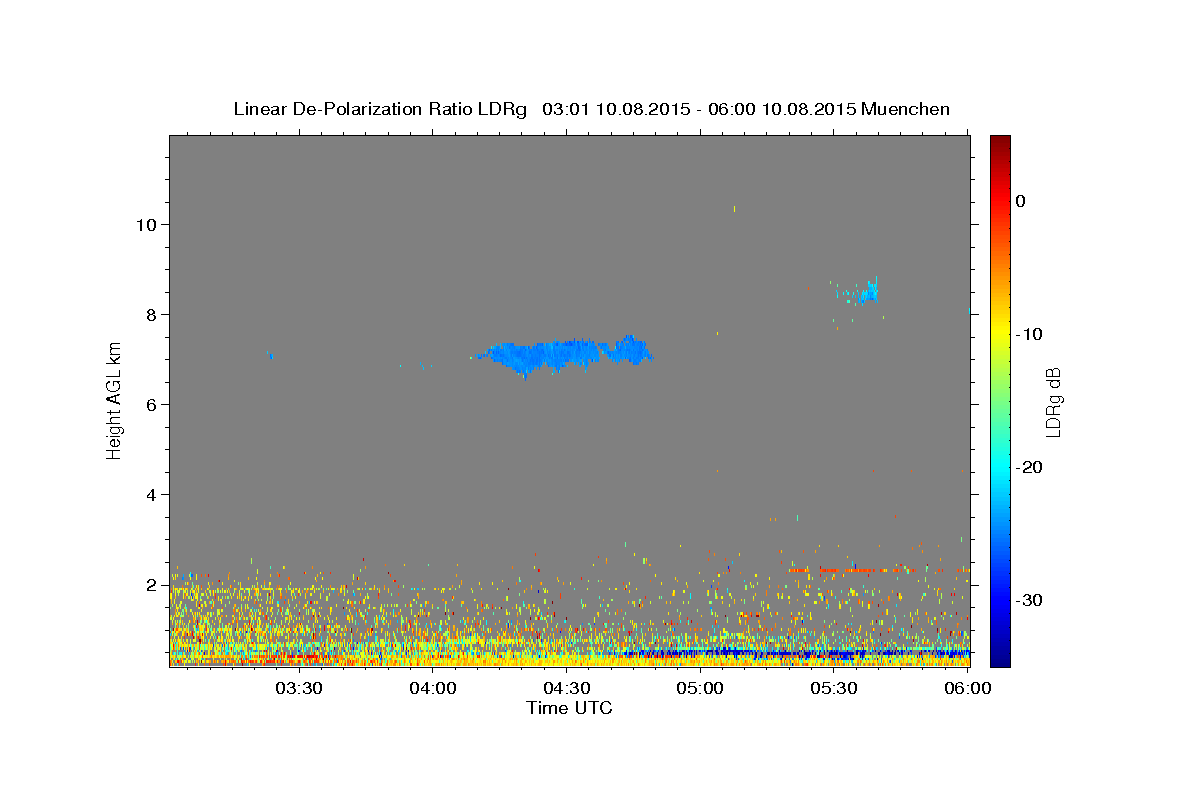Click the colorbar tick label -20
1200x800 pixels.
[1030, 467]
